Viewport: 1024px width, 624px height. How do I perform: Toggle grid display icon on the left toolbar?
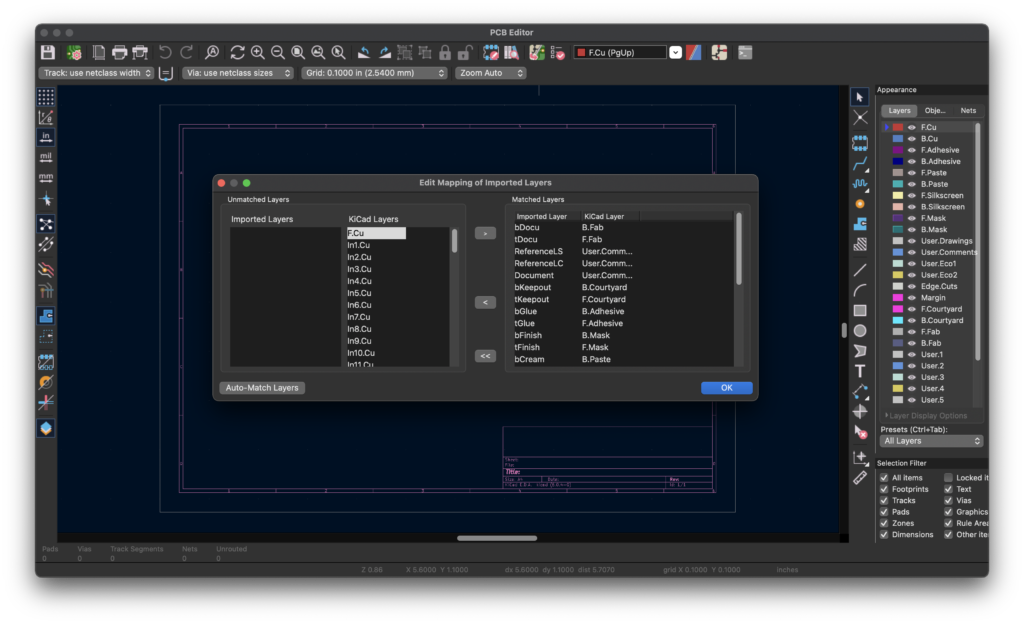[x=46, y=97]
